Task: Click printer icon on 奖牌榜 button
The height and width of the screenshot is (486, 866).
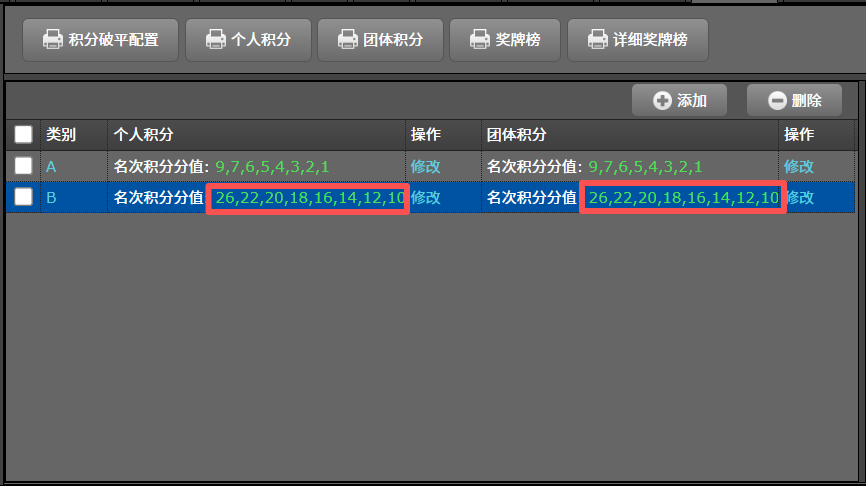Action: [480, 39]
